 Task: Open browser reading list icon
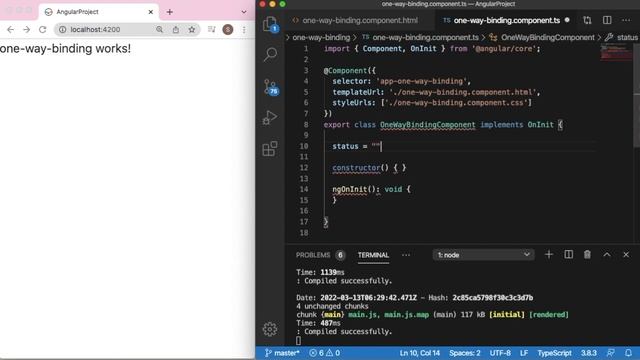click(211, 29)
